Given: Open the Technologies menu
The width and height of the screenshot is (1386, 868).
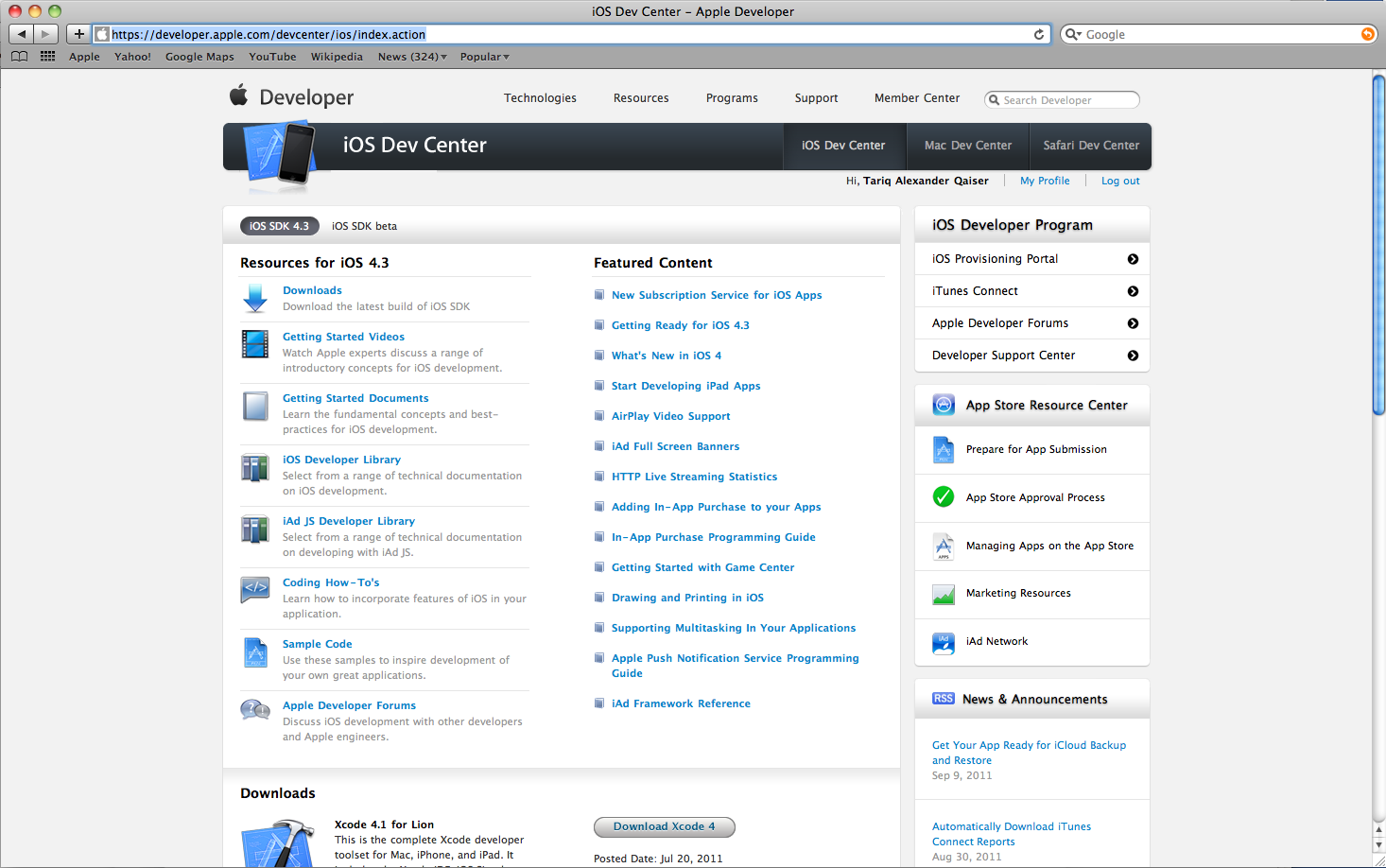Looking at the screenshot, I should pos(540,98).
